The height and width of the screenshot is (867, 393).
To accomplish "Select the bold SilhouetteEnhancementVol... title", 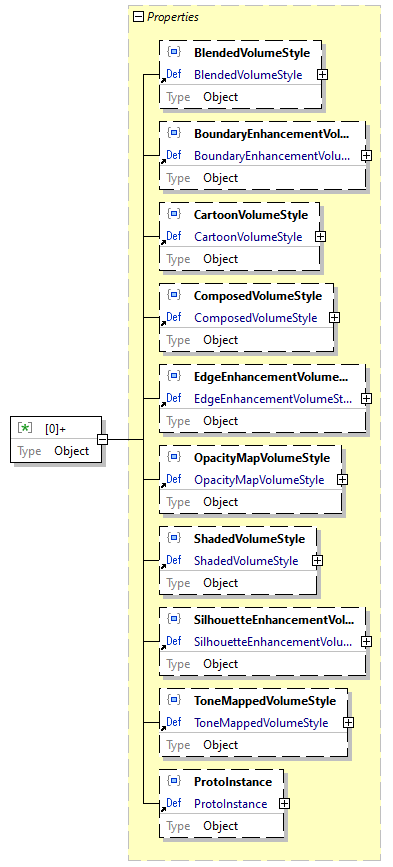I will (274, 620).
